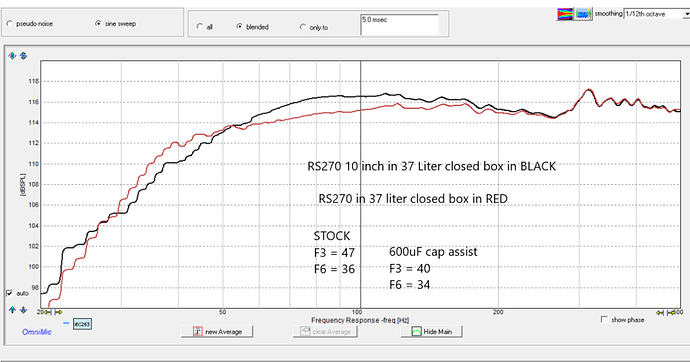Image resolution: width=690 pixels, height=362 pixels.
Task: Click the Hide Main button
Action: pos(431,332)
